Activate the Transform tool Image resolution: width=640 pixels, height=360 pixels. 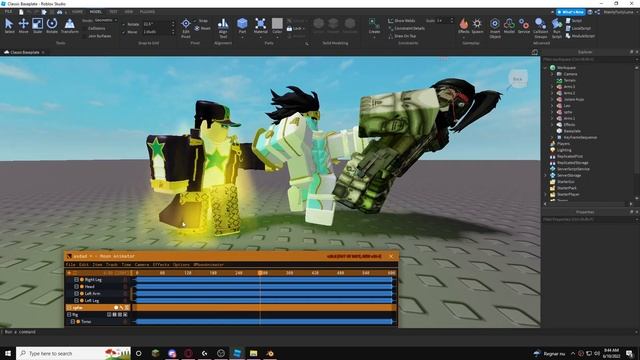point(70,26)
